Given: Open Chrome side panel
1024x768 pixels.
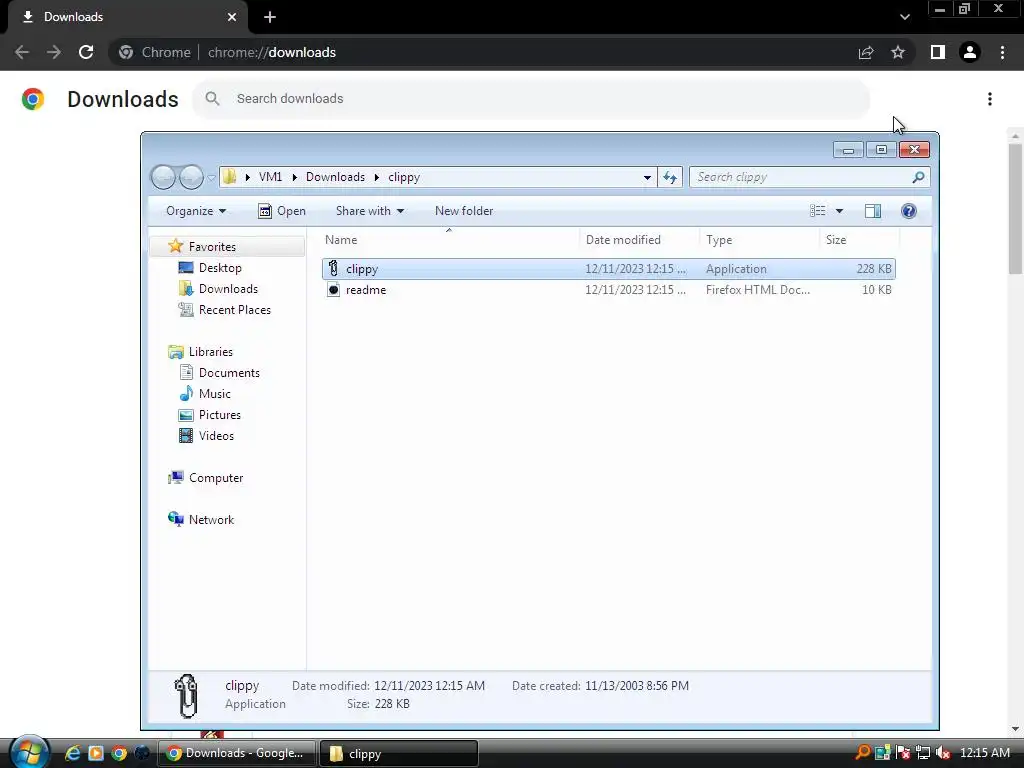Looking at the screenshot, I should click(x=938, y=52).
